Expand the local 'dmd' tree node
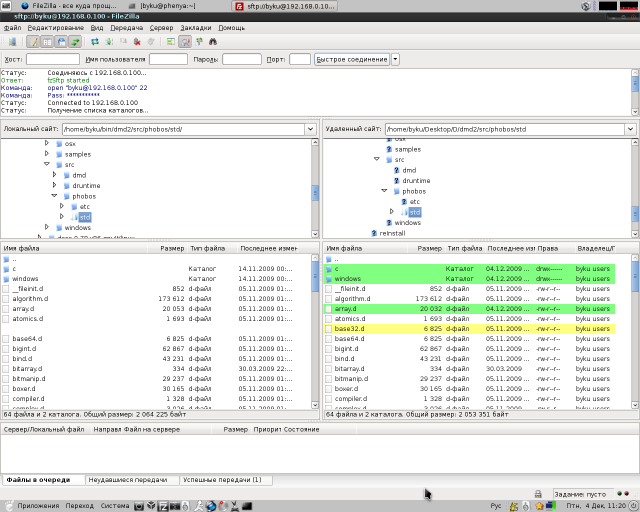The image size is (640, 512). [54, 175]
